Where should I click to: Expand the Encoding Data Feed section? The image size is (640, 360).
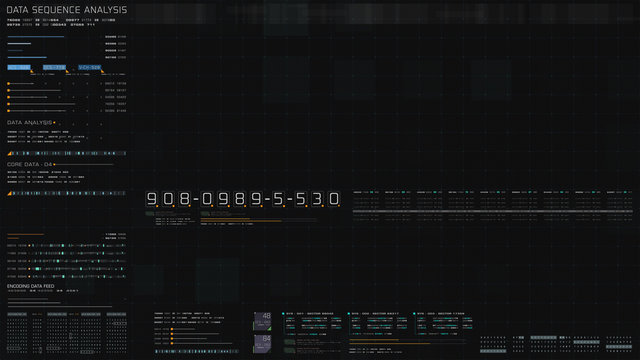pyautogui.click(x=31, y=286)
